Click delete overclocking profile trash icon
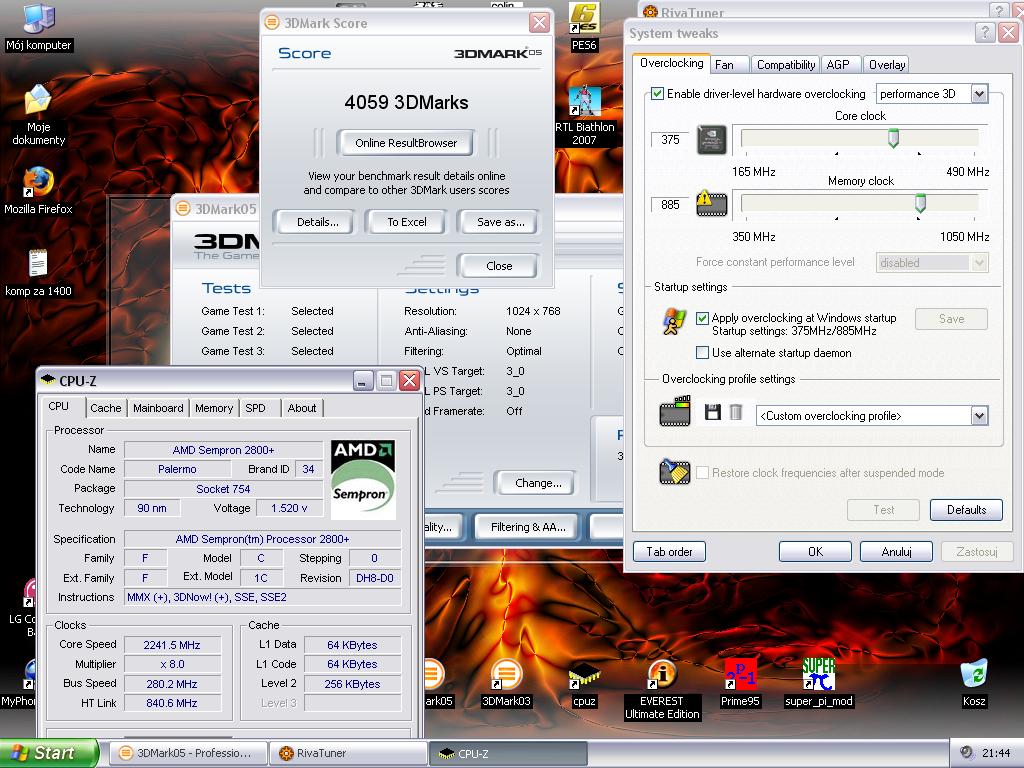The height and width of the screenshot is (768, 1024). point(736,412)
